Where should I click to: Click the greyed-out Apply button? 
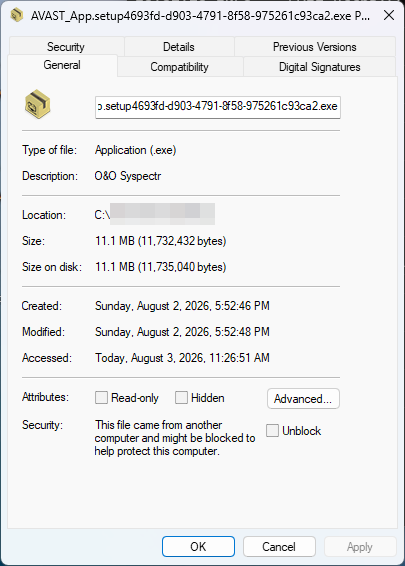coord(360,547)
